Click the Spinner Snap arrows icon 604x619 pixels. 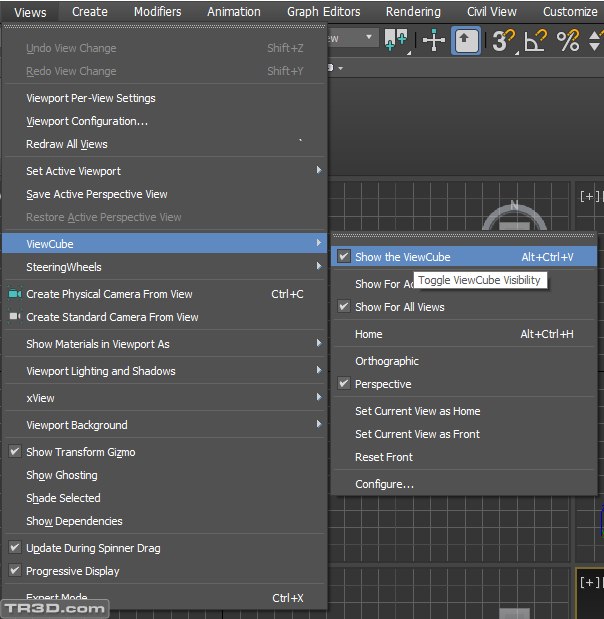[596, 40]
